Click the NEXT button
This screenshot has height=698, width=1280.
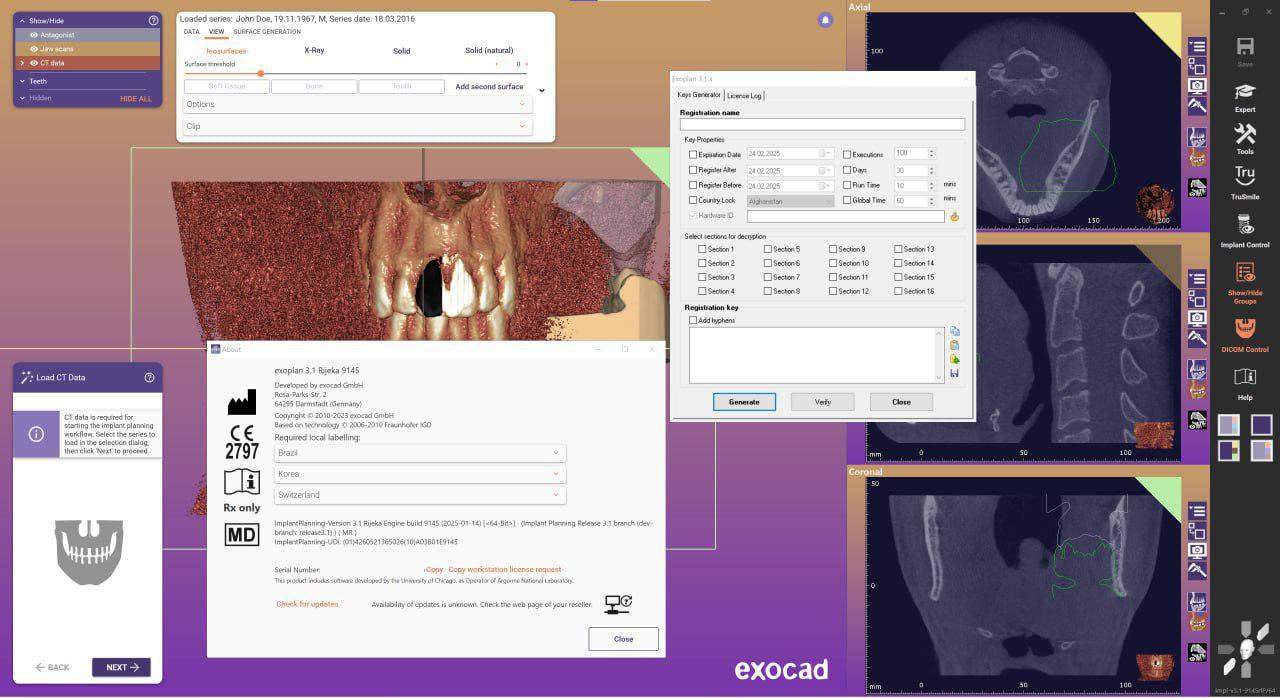pyautogui.click(x=121, y=667)
